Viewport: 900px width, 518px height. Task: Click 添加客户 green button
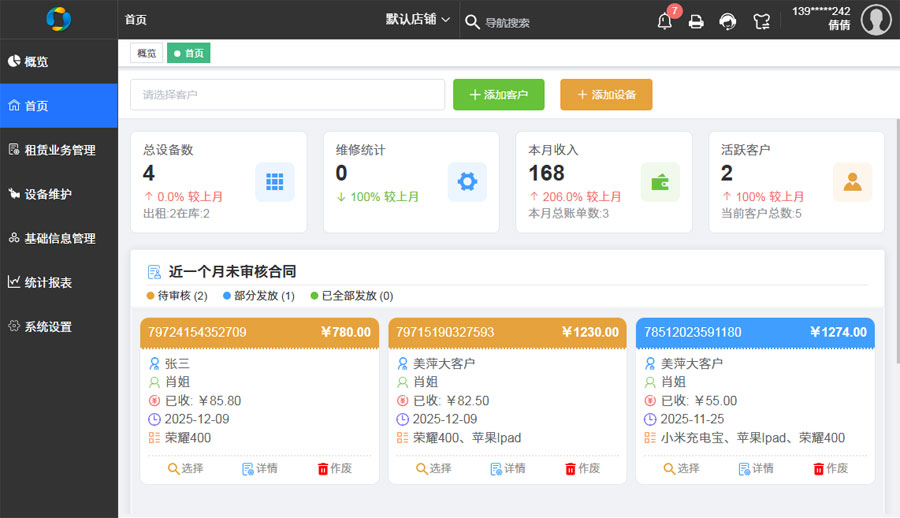click(x=498, y=94)
